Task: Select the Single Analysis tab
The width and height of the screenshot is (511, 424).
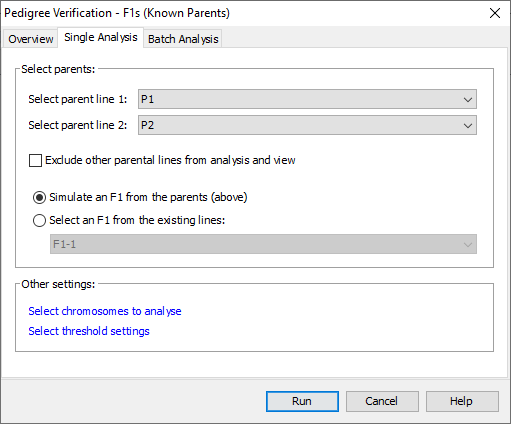Action: pos(101,37)
